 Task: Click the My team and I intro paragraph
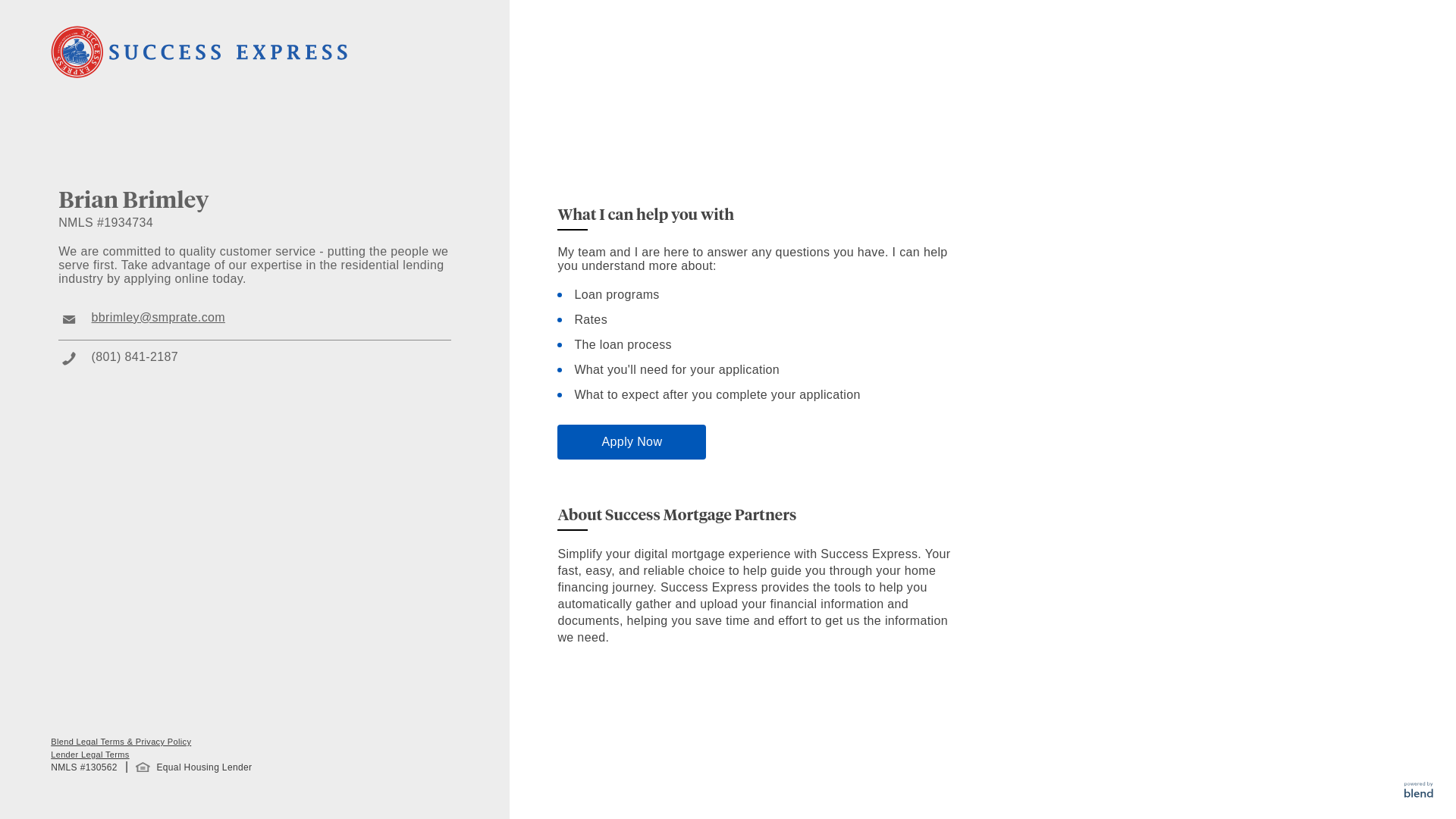click(752, 259)
